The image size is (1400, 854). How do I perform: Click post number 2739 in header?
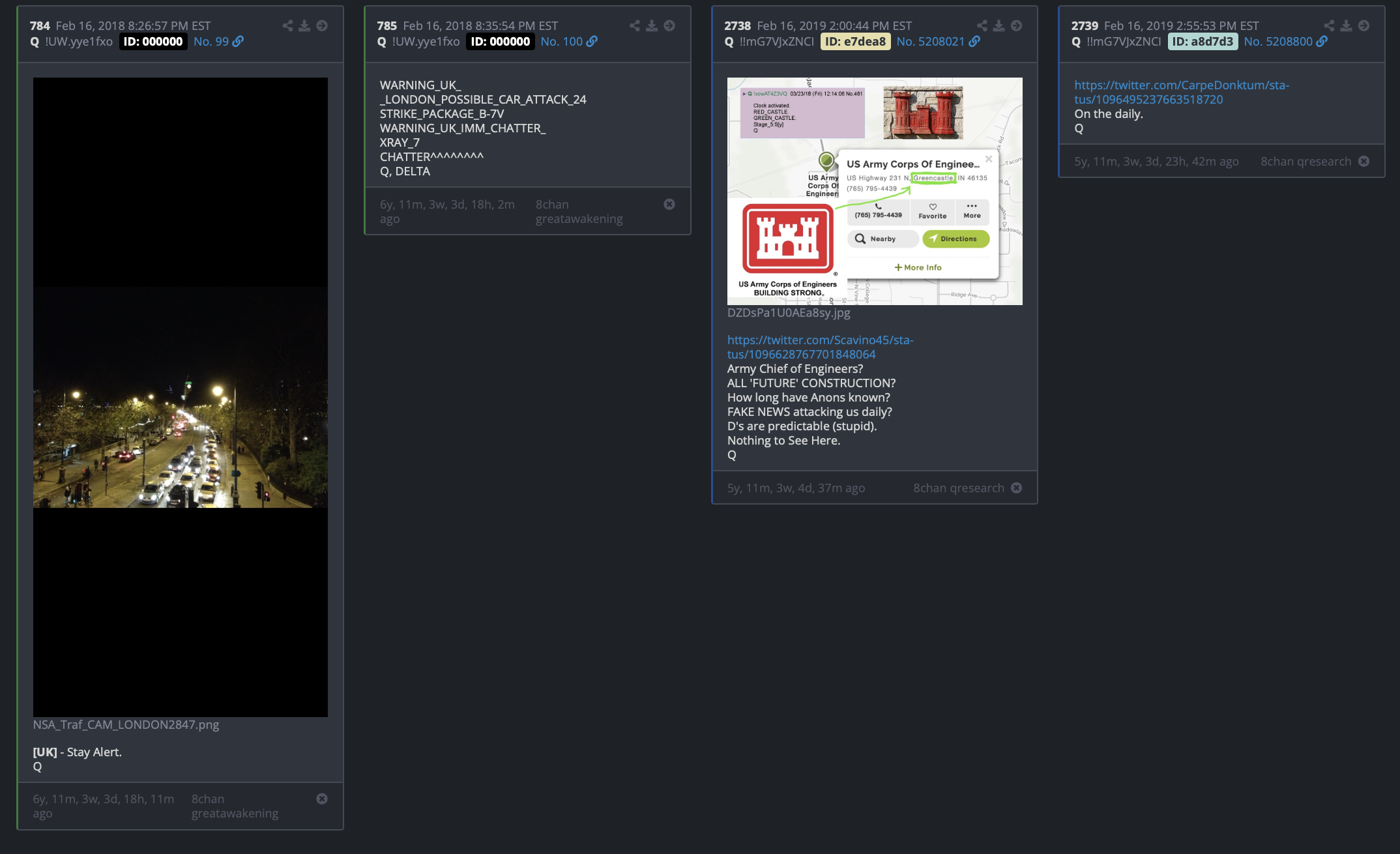click(x=1085, y=25)
